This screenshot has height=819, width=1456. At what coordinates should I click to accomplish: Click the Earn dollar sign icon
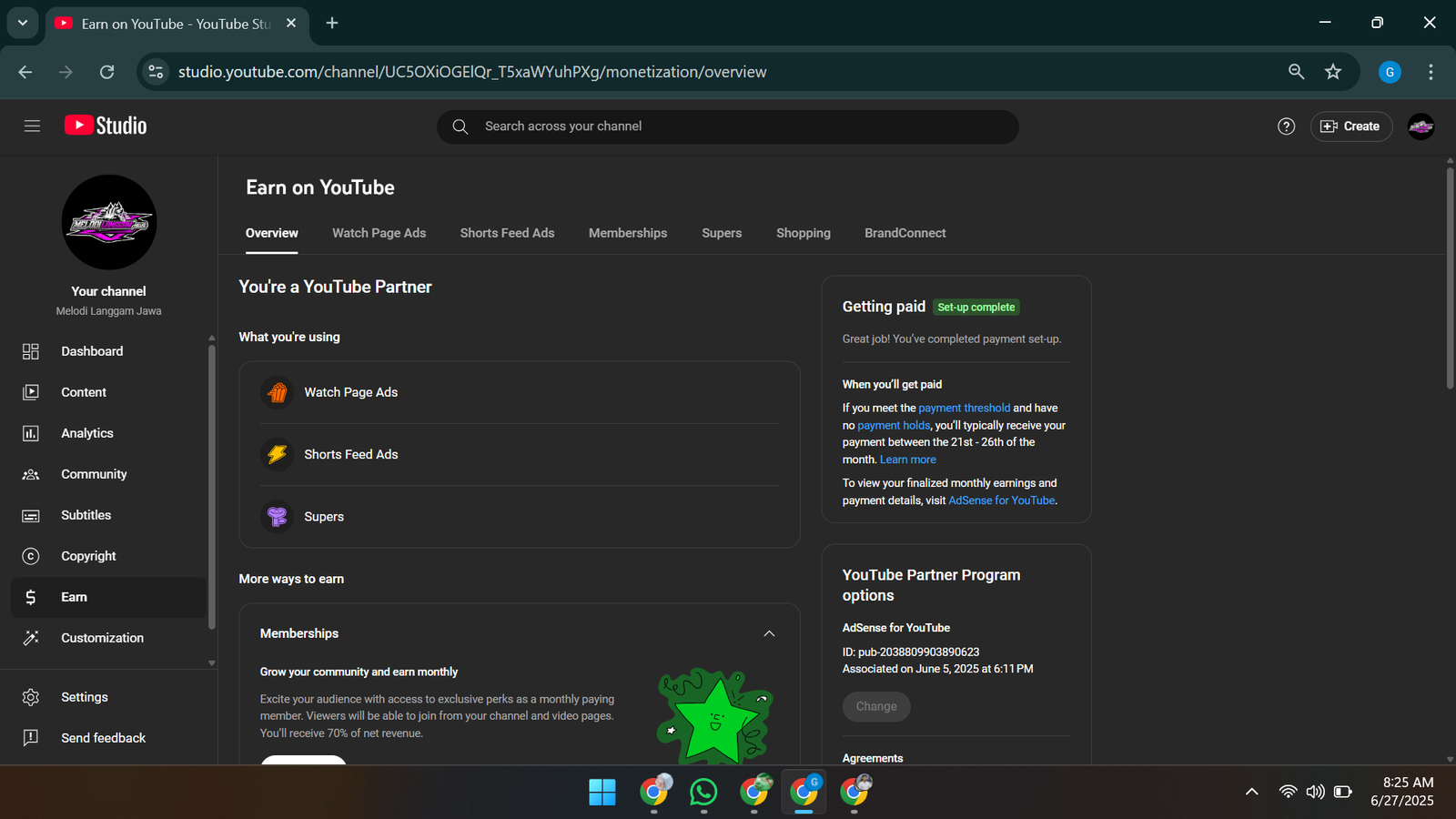pyautogui.click(x=31, y=597)
